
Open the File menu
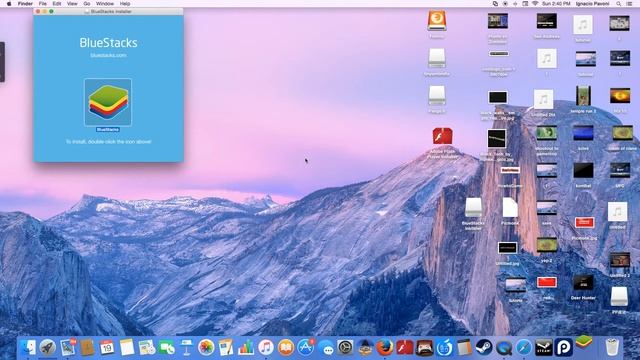(42, 4)
